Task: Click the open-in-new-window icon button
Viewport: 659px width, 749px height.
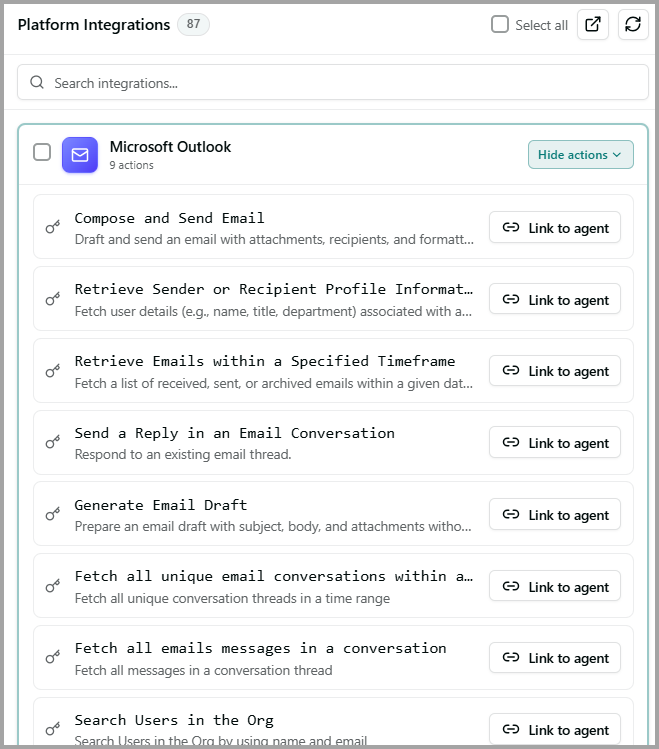Action: point(593,24)
